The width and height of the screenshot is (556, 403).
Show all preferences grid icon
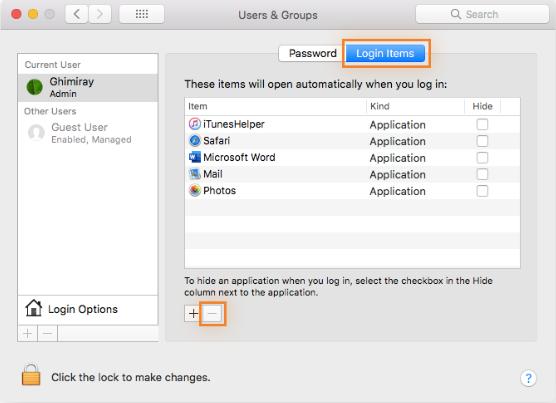tap(142, 14)
